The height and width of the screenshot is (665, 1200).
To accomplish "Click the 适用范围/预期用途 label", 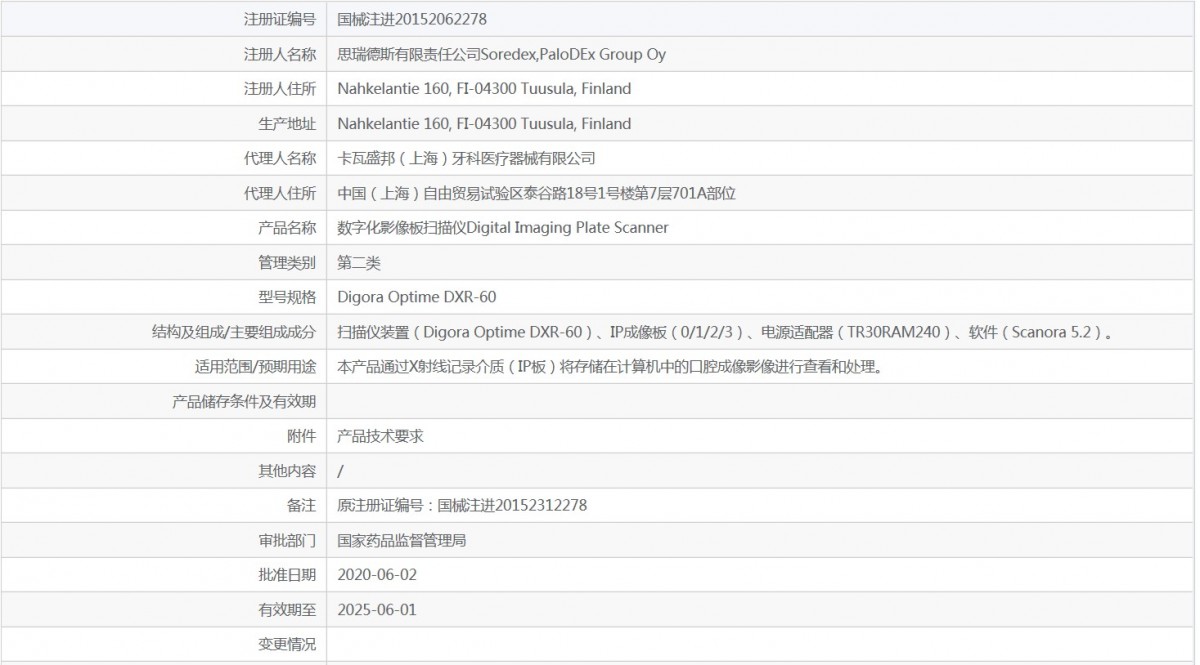I will [255, 367].
